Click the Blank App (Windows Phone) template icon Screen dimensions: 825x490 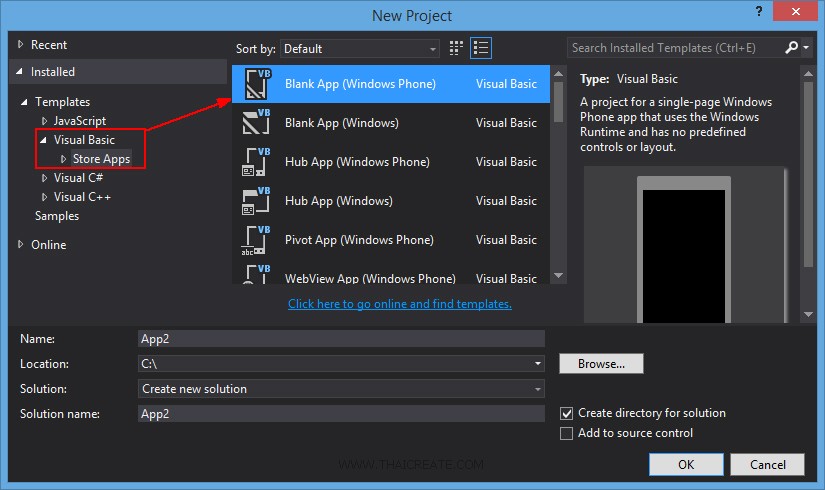pyautogui.click(x=256, y=84)
